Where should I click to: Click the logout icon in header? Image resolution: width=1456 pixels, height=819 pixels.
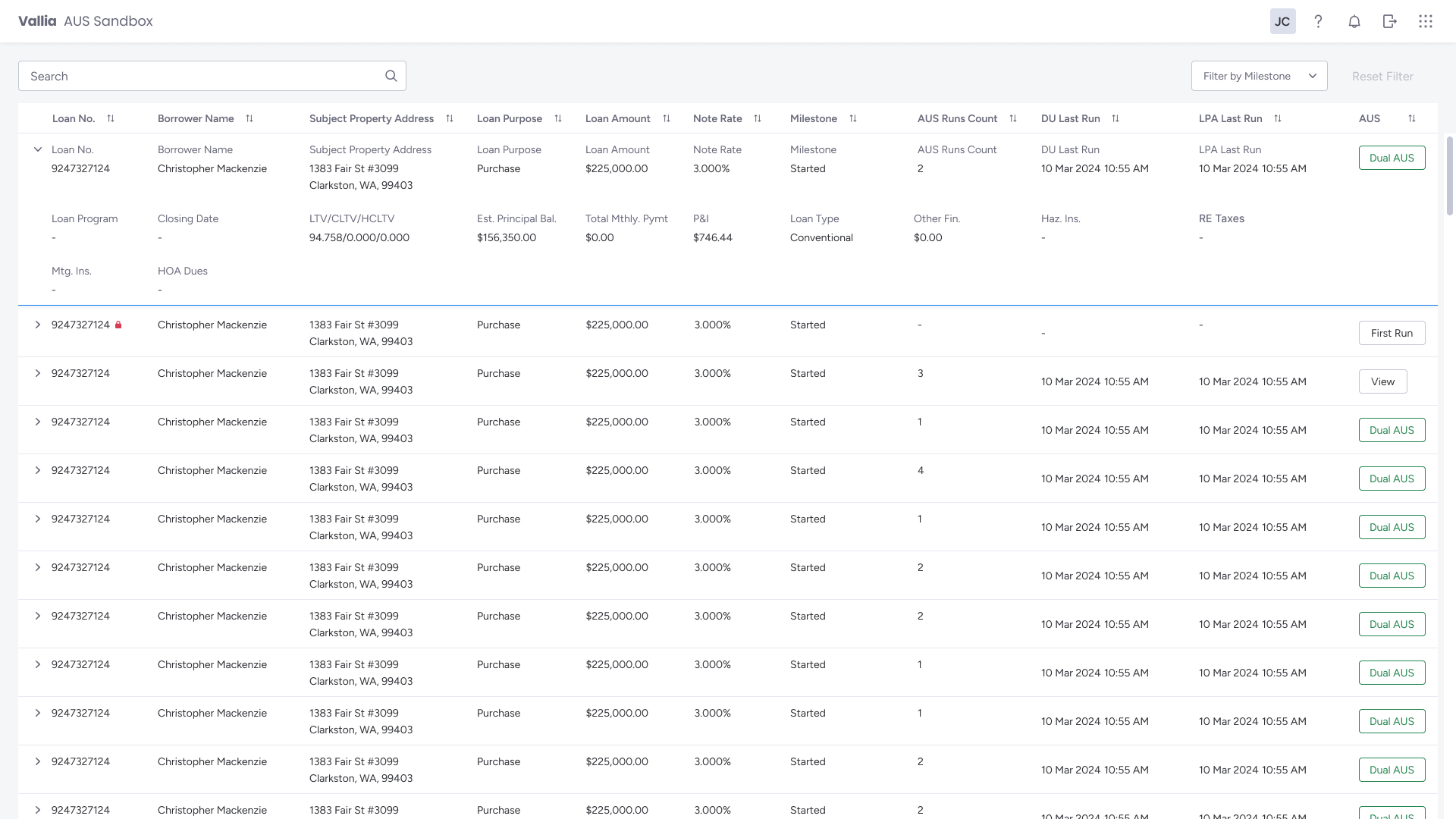click(x=1390, y=21)
